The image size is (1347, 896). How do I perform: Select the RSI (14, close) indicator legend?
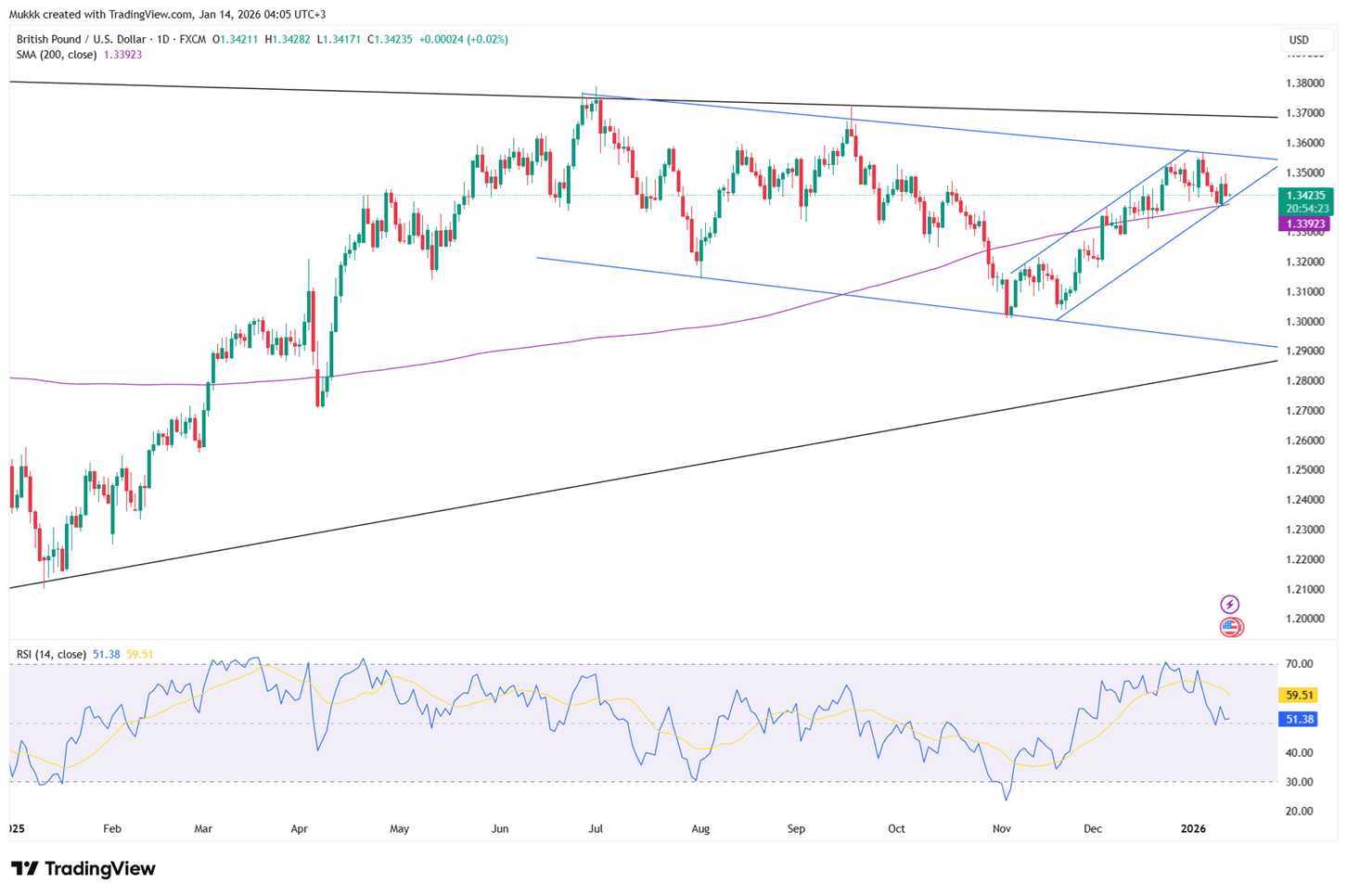[52, 655]
